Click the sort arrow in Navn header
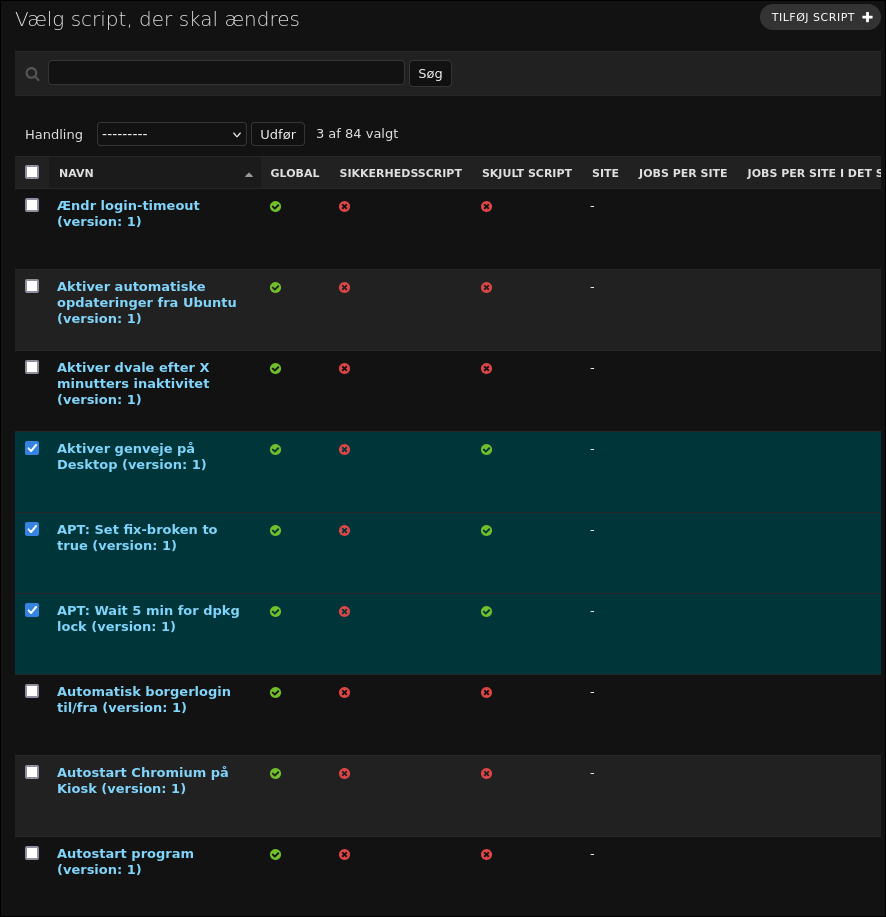 249,174
